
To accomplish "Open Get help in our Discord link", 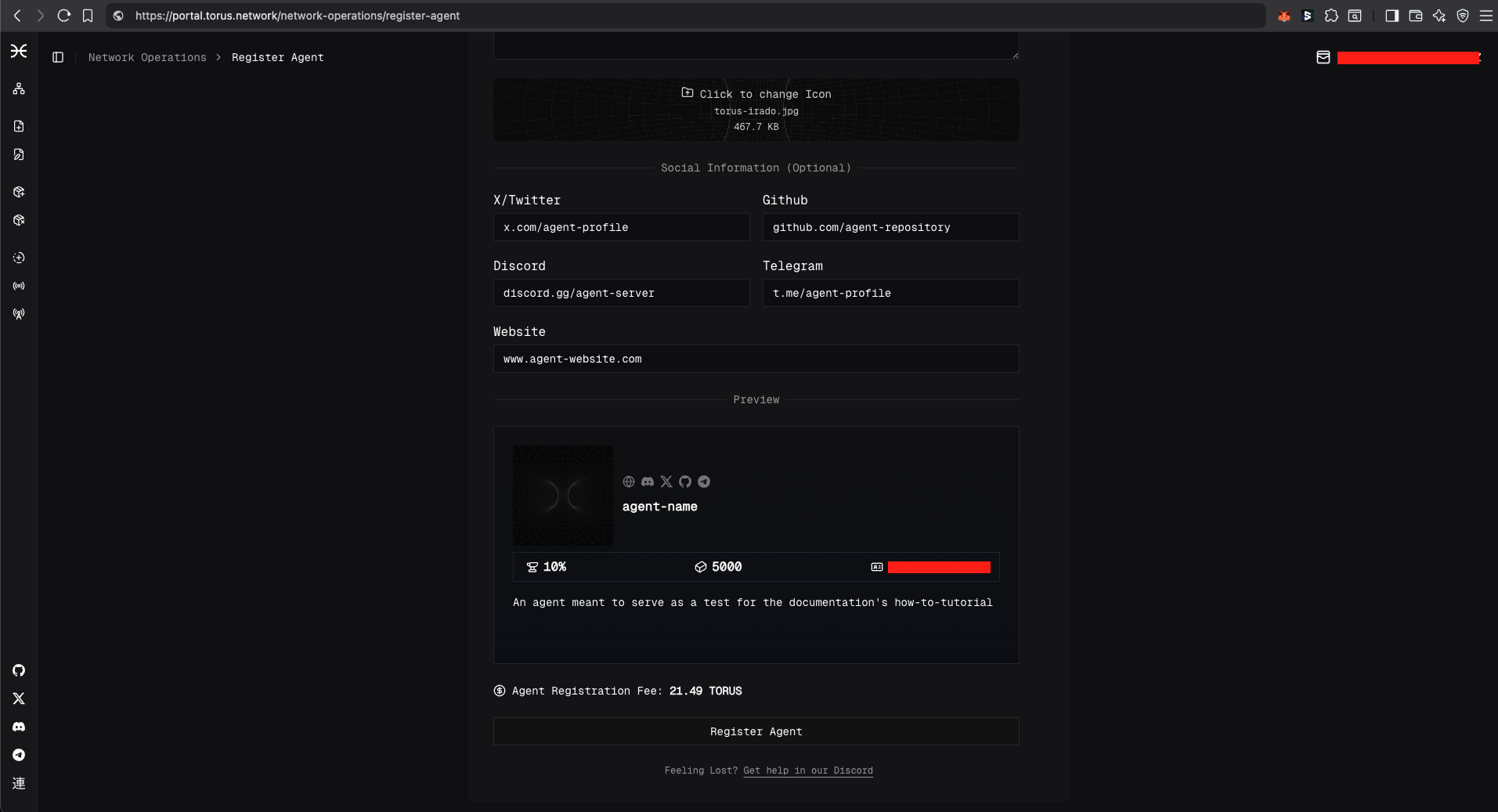I will (807, 770).
